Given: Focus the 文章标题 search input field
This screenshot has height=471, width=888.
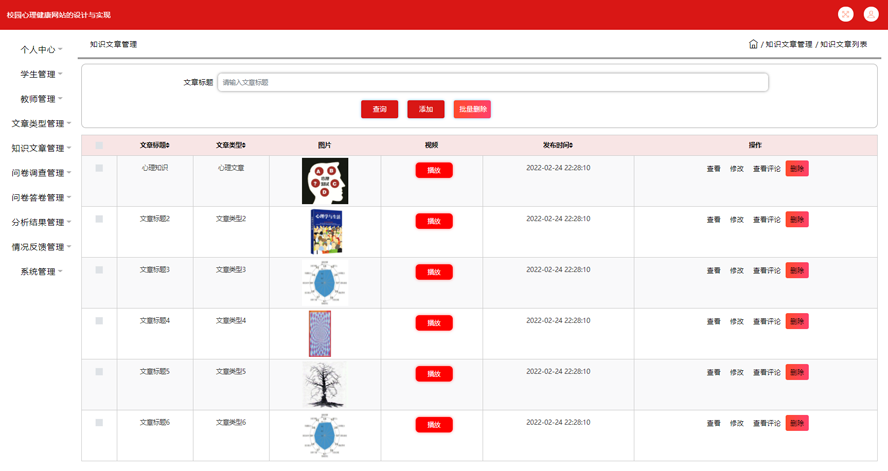Looking at the screenshot, I should pyautogui.click(x=493, y=82).
